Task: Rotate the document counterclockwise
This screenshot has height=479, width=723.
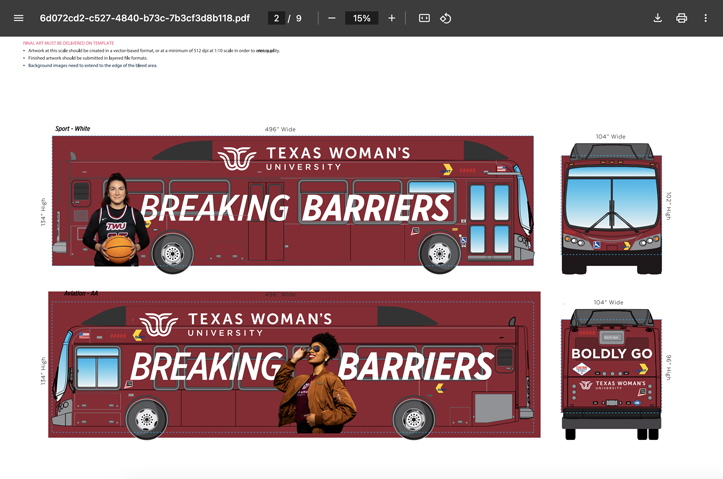Action: pos(445,18)
